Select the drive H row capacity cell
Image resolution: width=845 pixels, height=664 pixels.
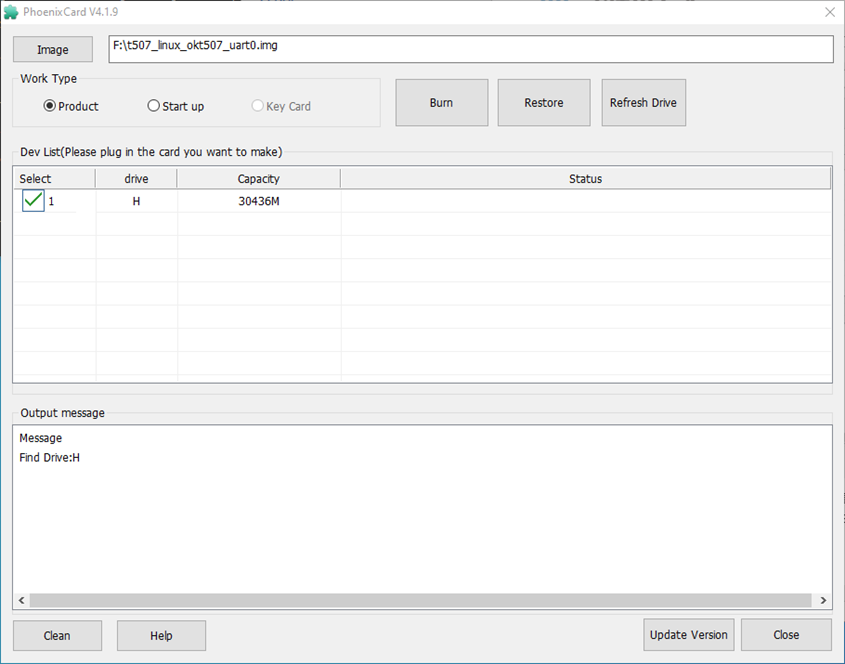pos(258,201)
